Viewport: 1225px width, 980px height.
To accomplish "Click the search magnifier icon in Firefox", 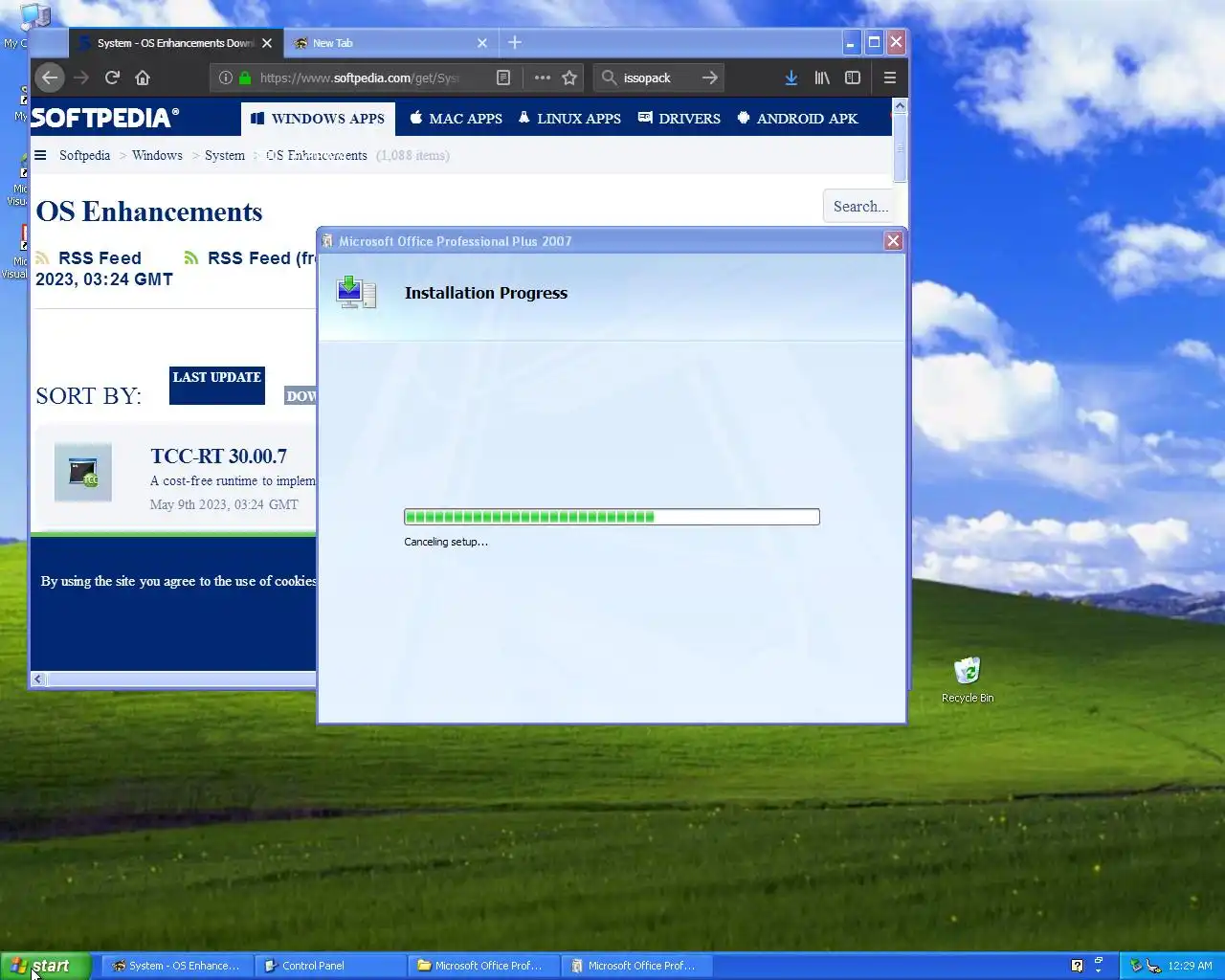I will point(609,78).
